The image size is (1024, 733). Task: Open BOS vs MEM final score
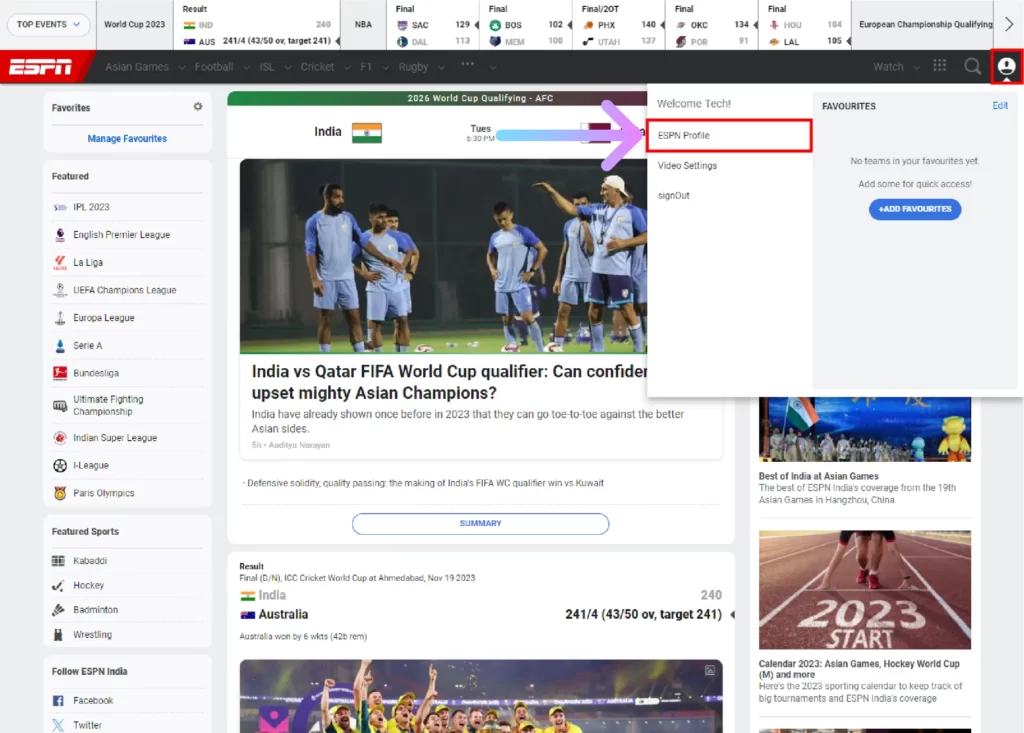point(526,26)
